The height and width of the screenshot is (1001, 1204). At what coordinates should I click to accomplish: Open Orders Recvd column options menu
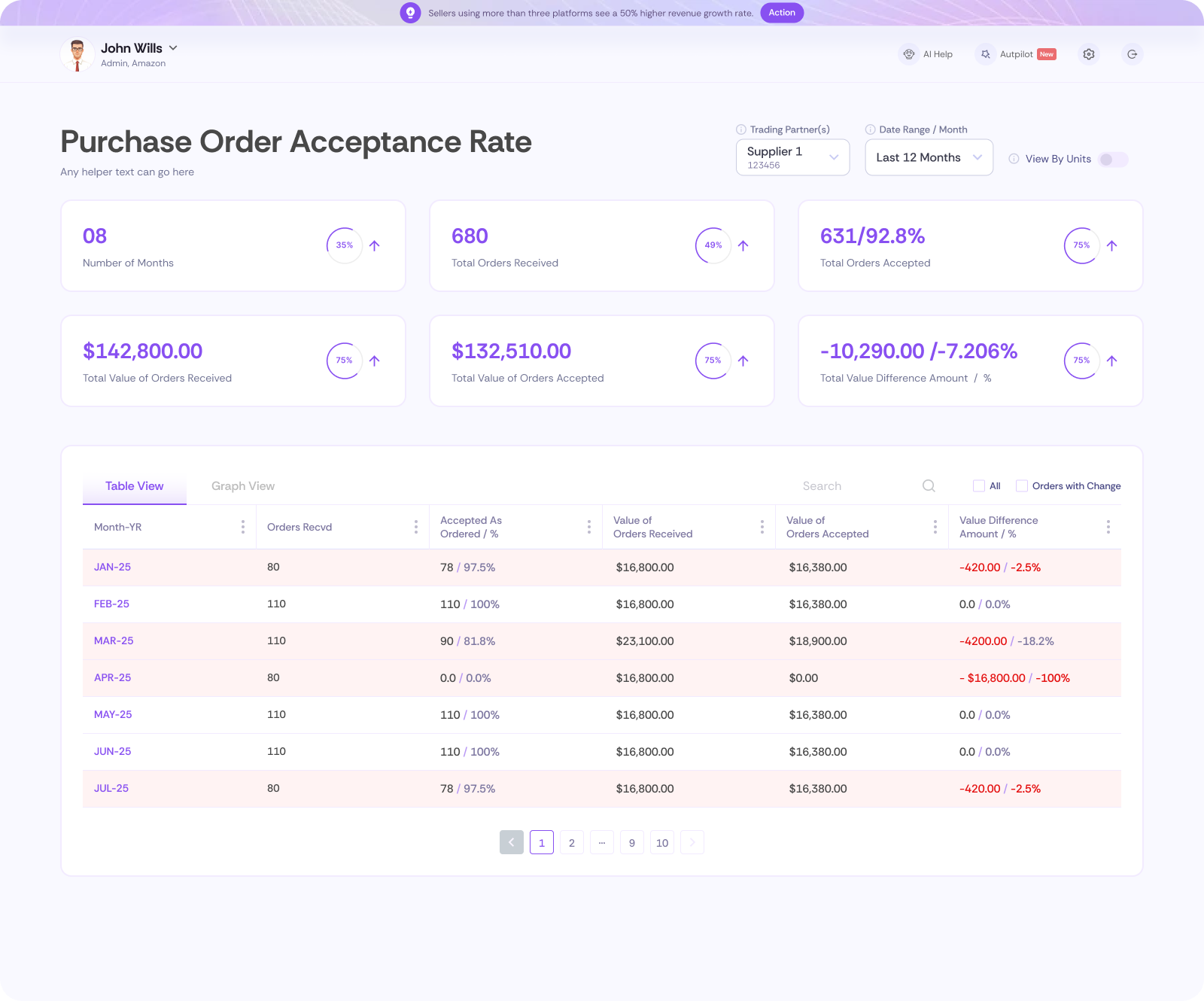[415, 527]
